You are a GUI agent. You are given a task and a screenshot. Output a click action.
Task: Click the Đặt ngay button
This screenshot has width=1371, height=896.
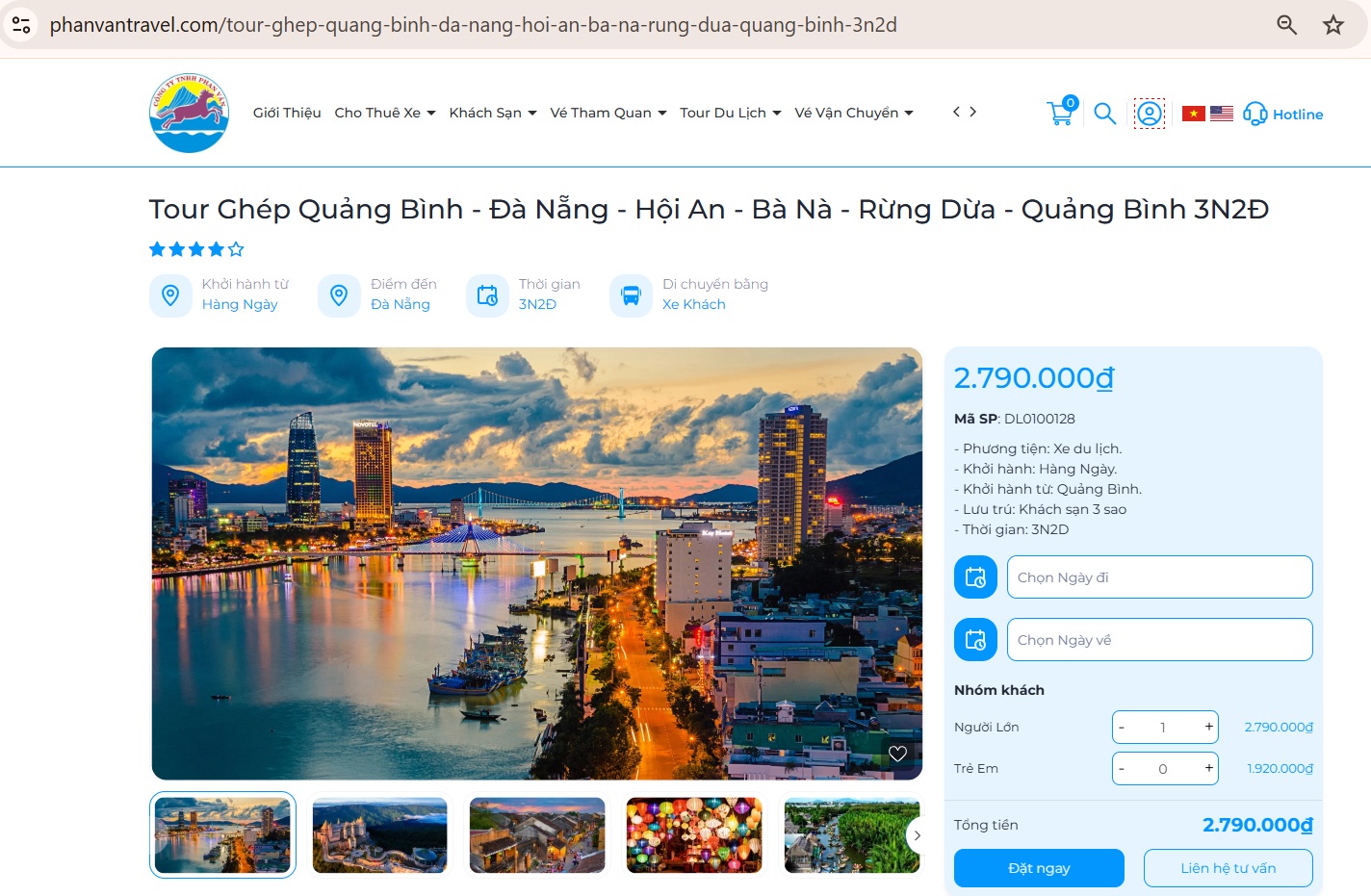point(1039,868)
